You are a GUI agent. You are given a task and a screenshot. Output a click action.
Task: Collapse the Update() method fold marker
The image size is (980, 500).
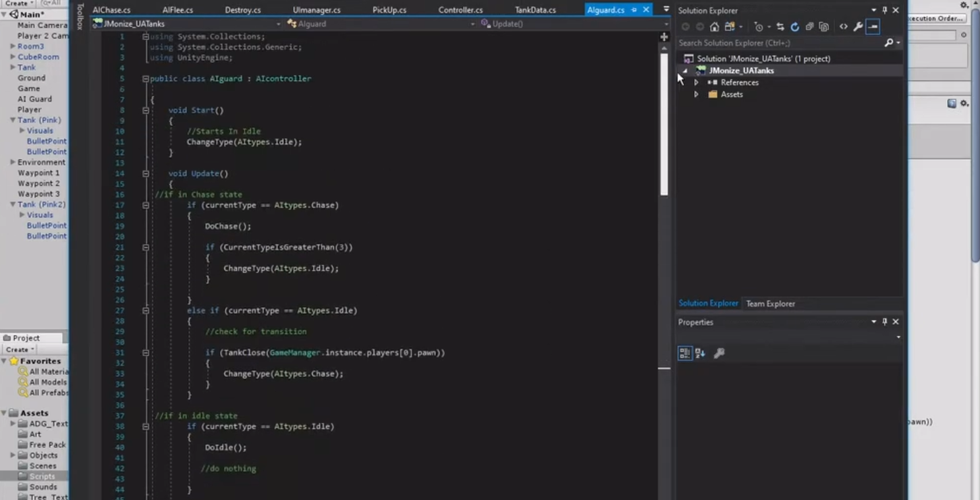click(x=146, y=173)
